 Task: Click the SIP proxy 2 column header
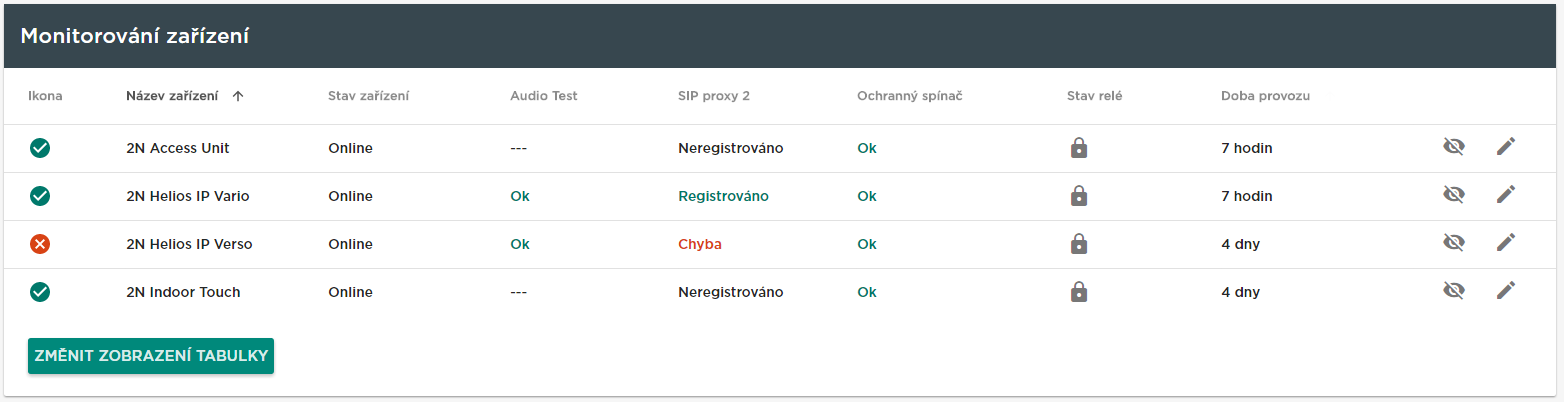(x=714, y=97)
